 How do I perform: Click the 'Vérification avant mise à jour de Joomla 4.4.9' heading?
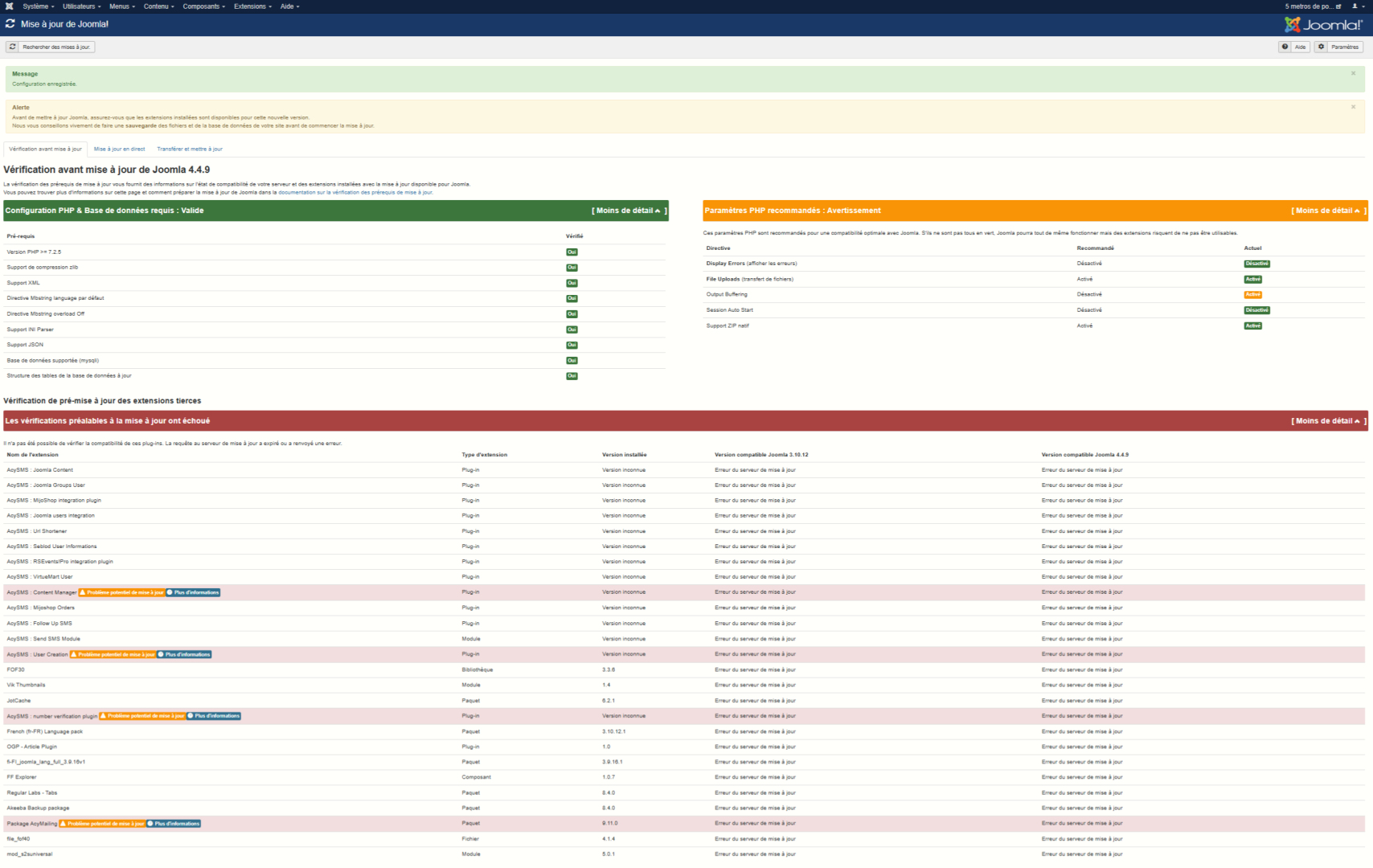[107, 170]
